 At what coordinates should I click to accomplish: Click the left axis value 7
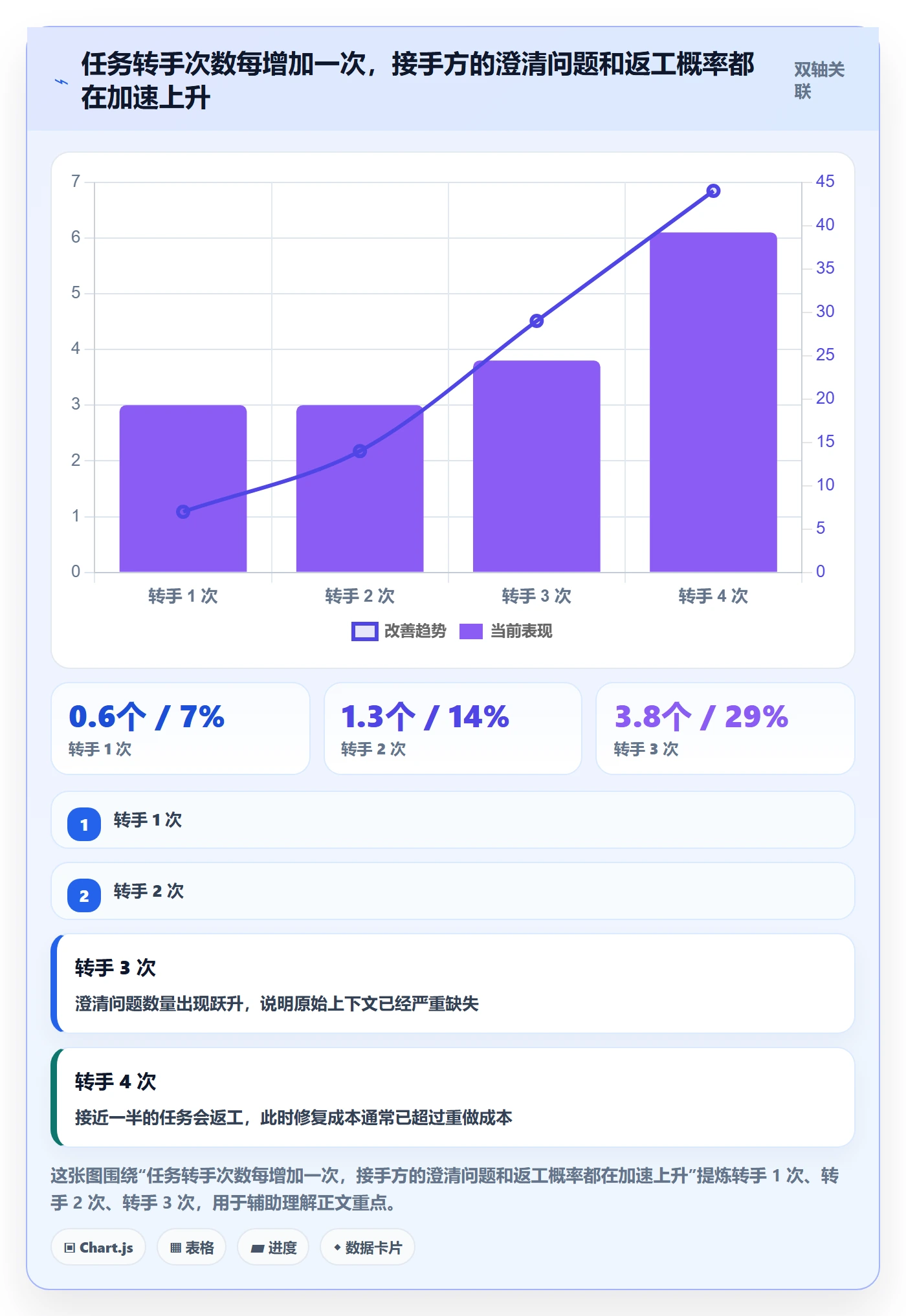(76, 181)
